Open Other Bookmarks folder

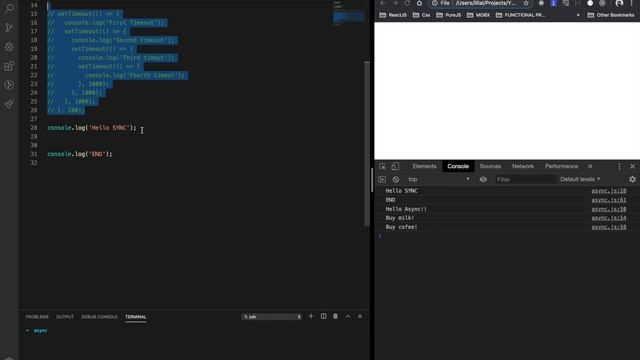click(x=611, y=15)
